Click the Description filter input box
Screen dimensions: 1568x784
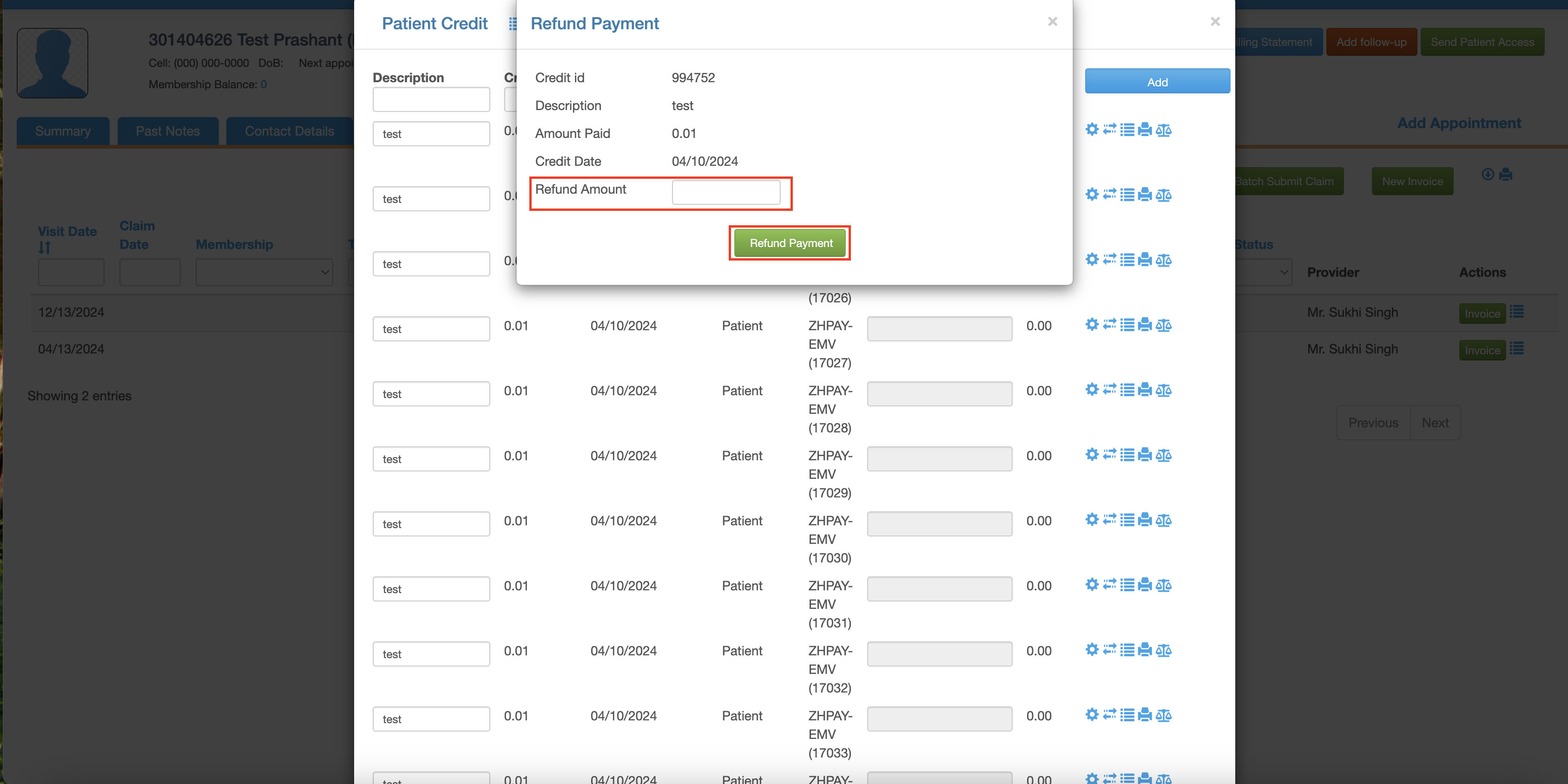point(431,99)
